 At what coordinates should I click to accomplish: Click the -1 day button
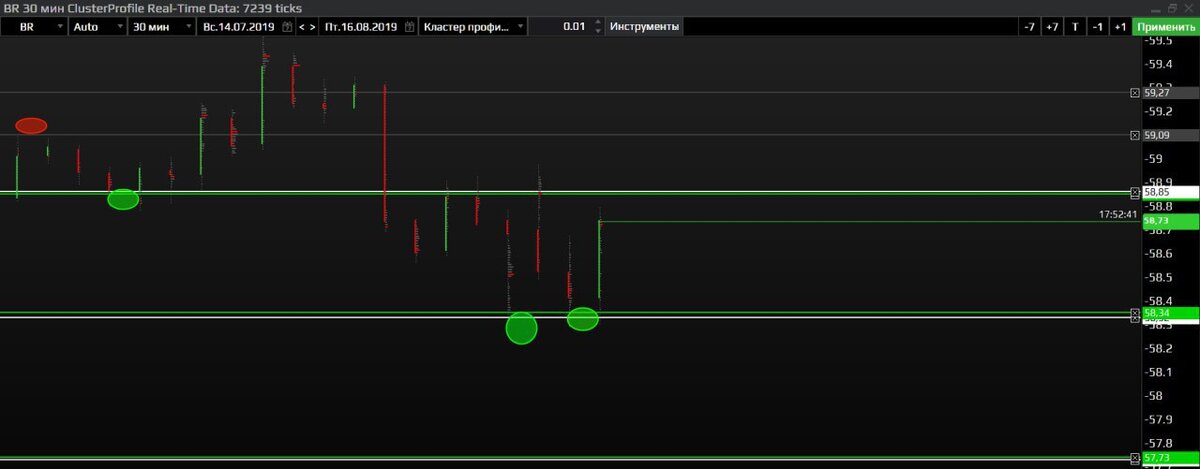[x=1098, y=26]
